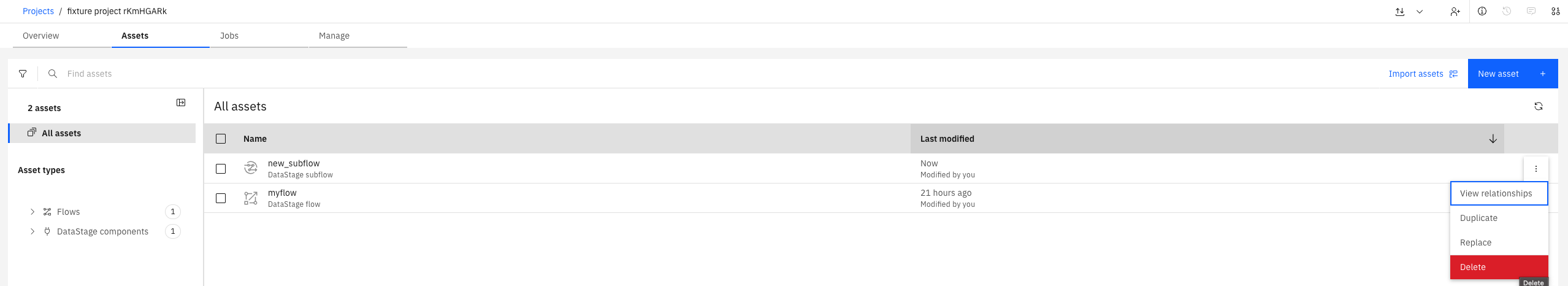The image size is (1568, 286).
Task: Collapse the asset types side panel
Action: point(181,102)
